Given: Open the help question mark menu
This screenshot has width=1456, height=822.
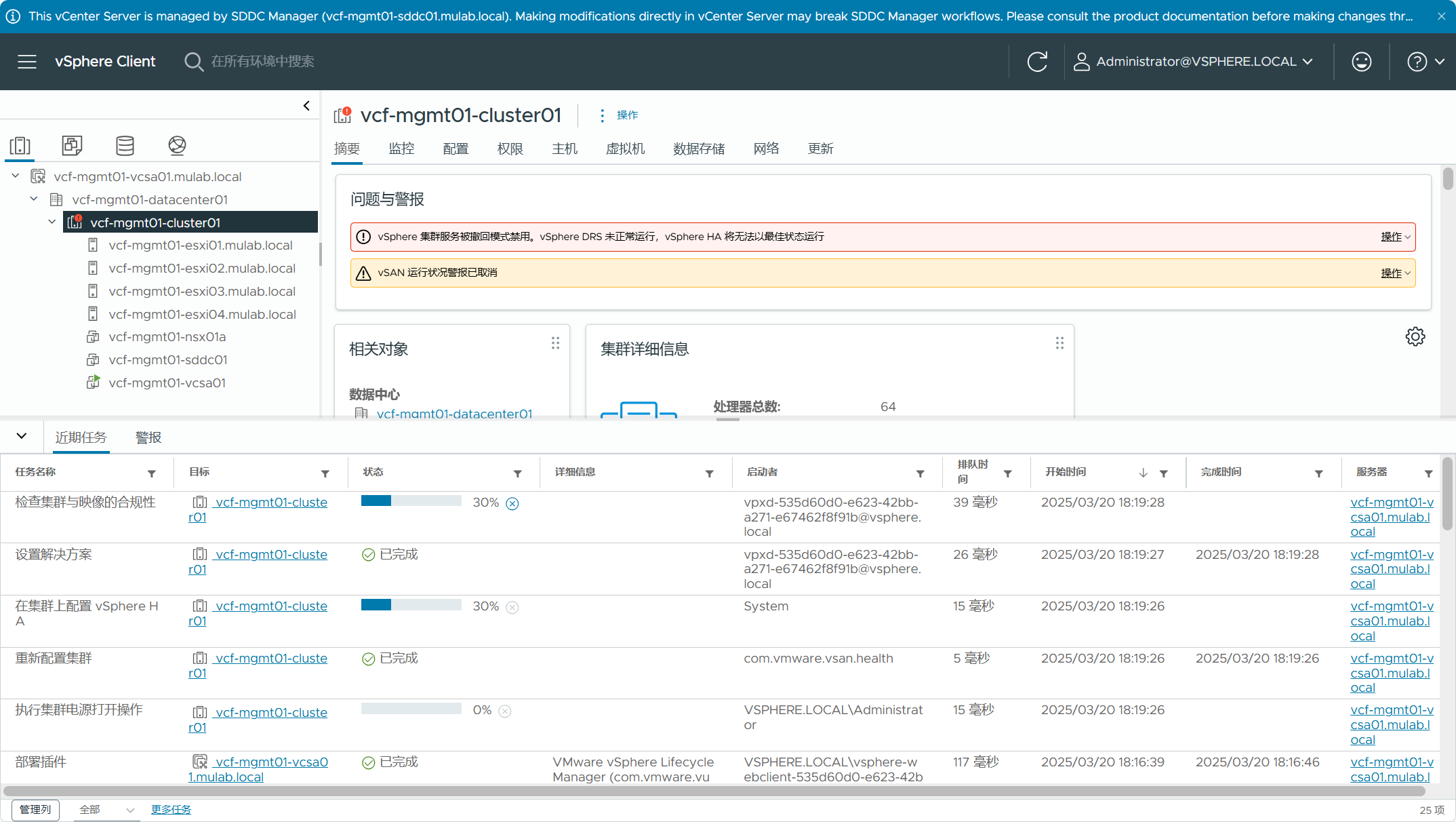Looking at the screenshot, I should (x=1425, y=62).
